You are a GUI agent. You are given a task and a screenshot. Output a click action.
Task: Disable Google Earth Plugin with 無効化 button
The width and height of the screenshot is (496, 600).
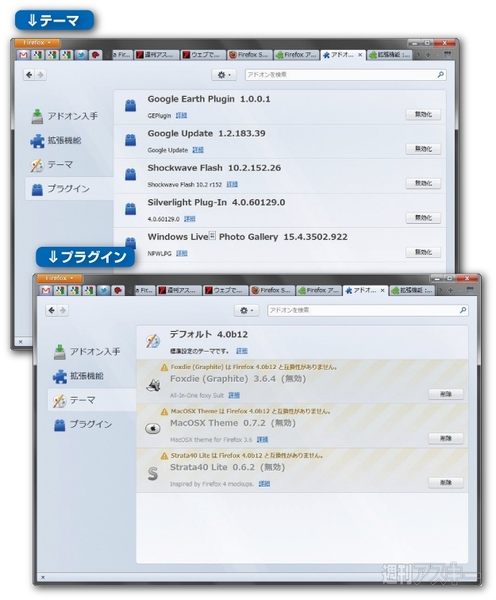tap(423, 114)
